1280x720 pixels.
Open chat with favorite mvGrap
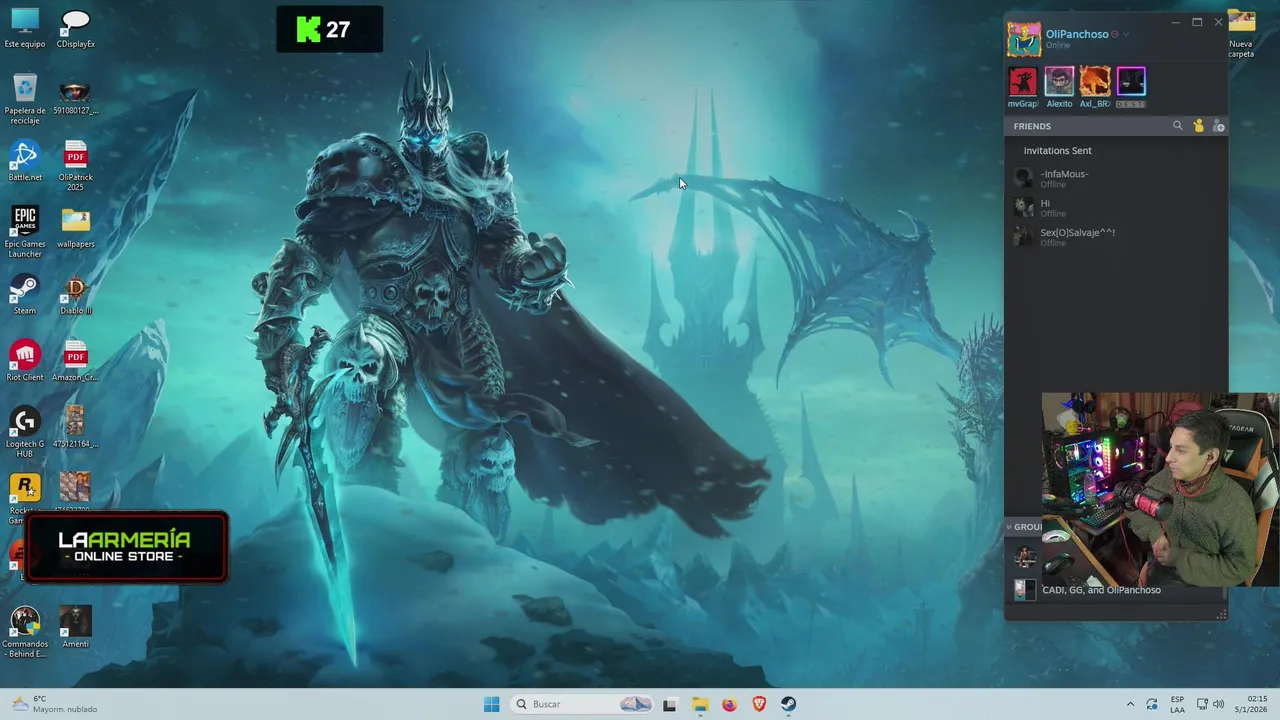coord(1023,87)
